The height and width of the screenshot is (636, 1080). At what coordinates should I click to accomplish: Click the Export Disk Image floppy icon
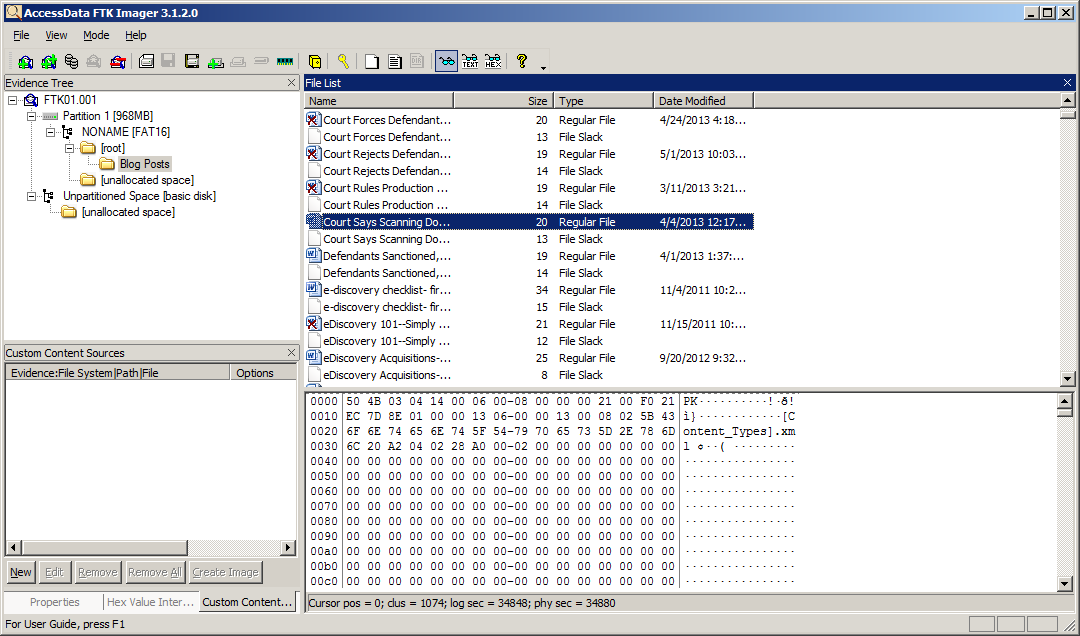tap(168, 61)
